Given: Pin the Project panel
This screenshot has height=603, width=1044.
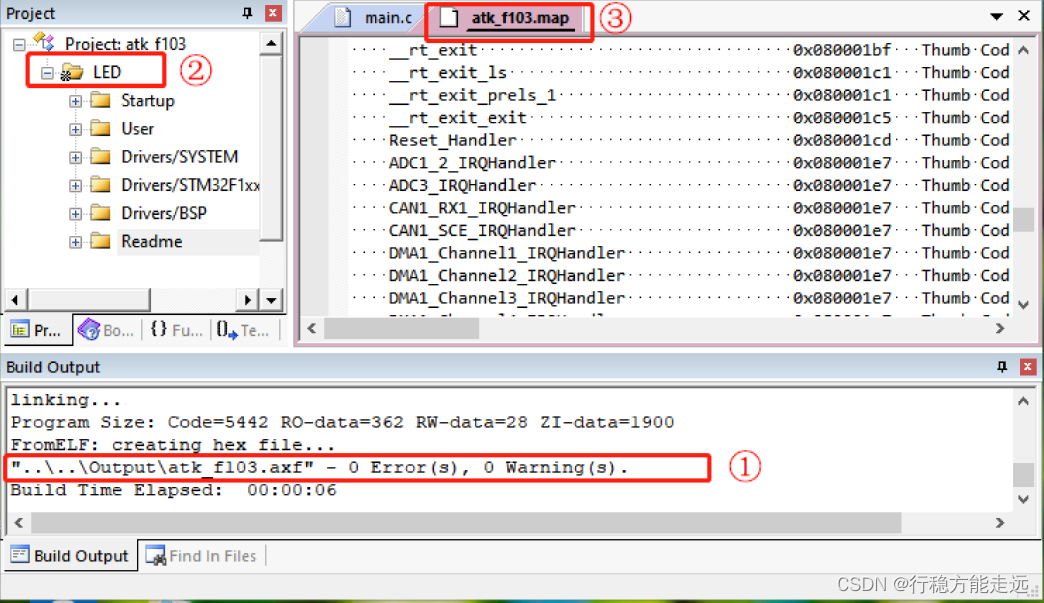Looking at the screenshot, I should pyautogui.click(x=247, y=13).
